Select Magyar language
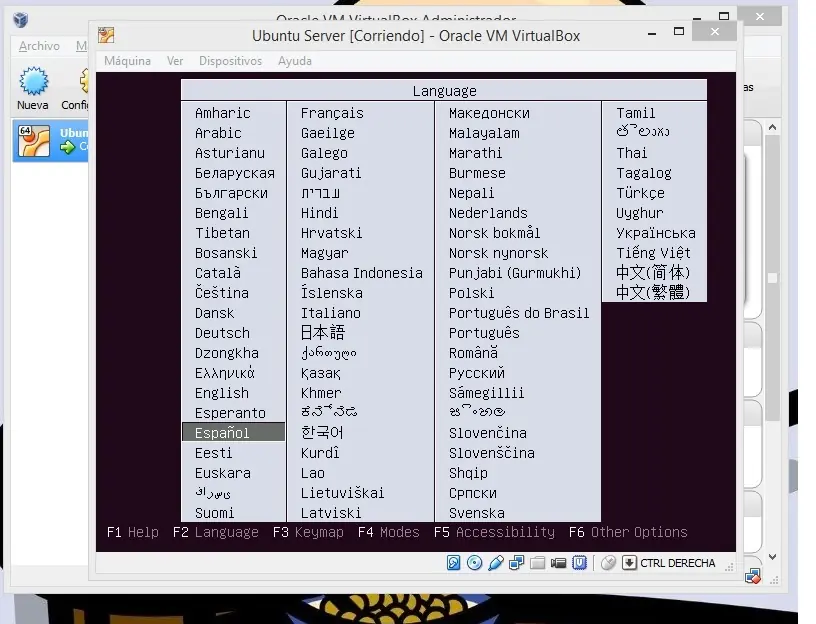Viewport: 816px width, 624px height. (x=324, y=253)
